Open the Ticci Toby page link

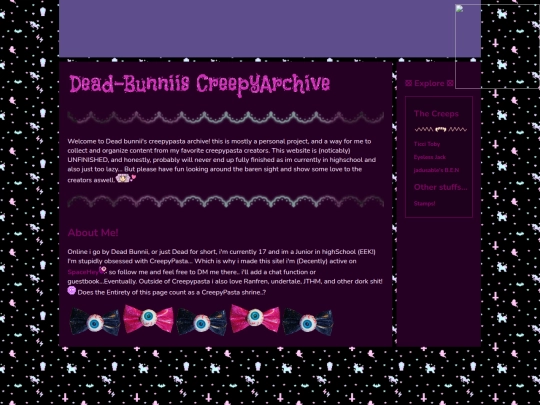click(427, 144)
